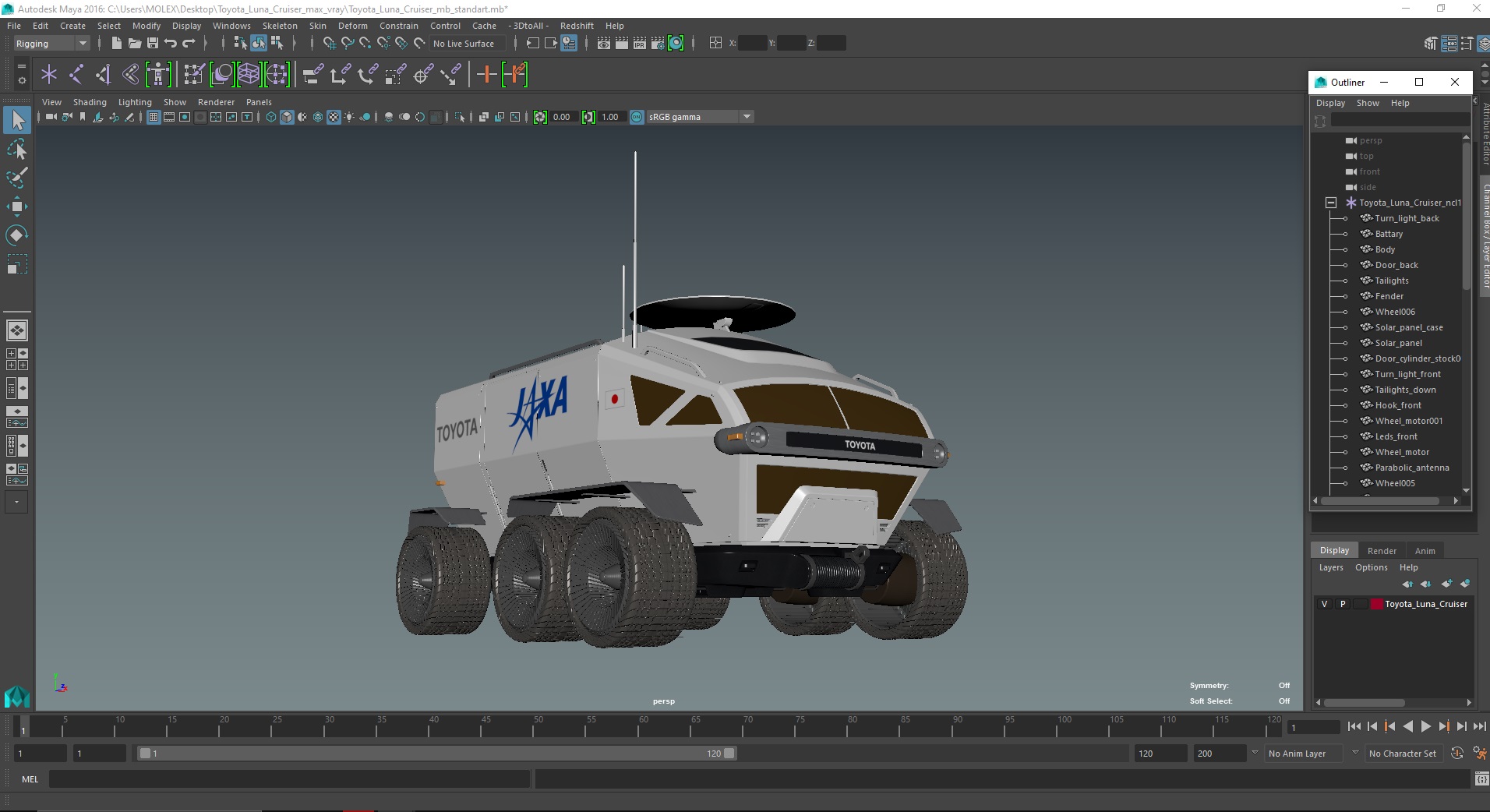
Task: Toggle visibility V of Toyota_Luna_Cruiser layer
Action: [x=1324, y=604]
